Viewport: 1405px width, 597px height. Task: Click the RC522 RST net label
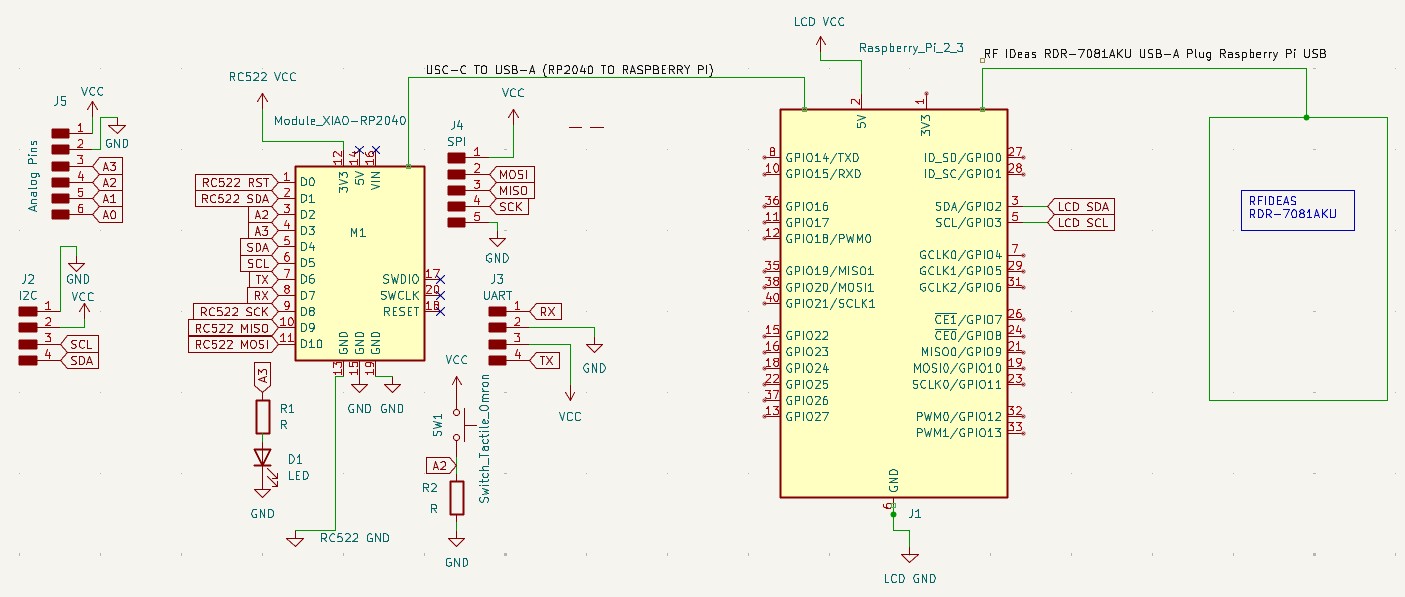(235, 182)
